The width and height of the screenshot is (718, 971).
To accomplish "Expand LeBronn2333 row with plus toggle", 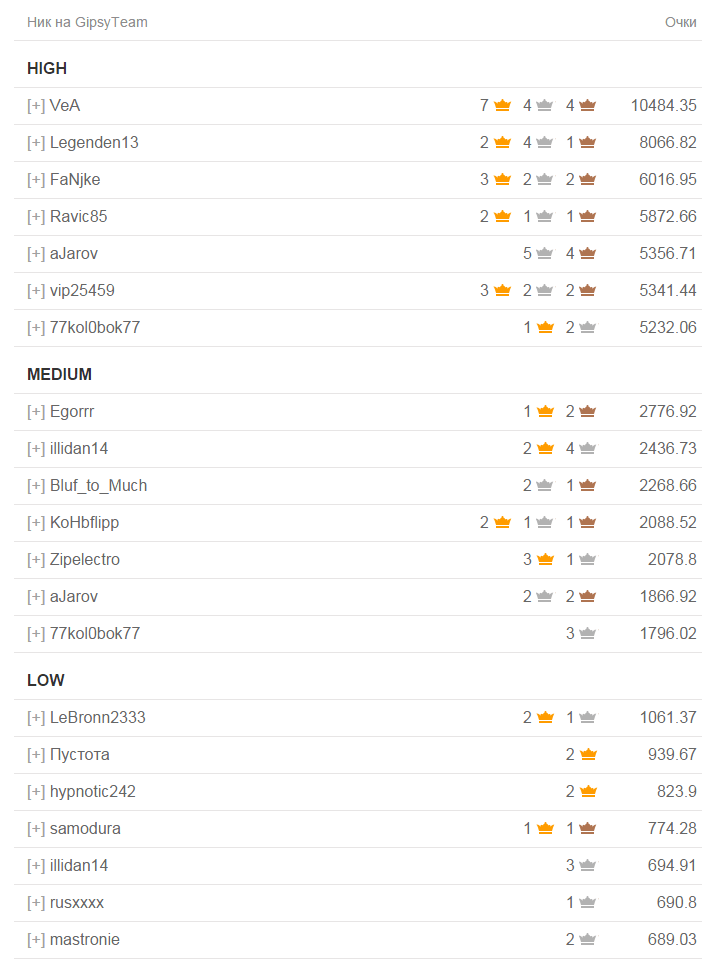I will (36, 718).
